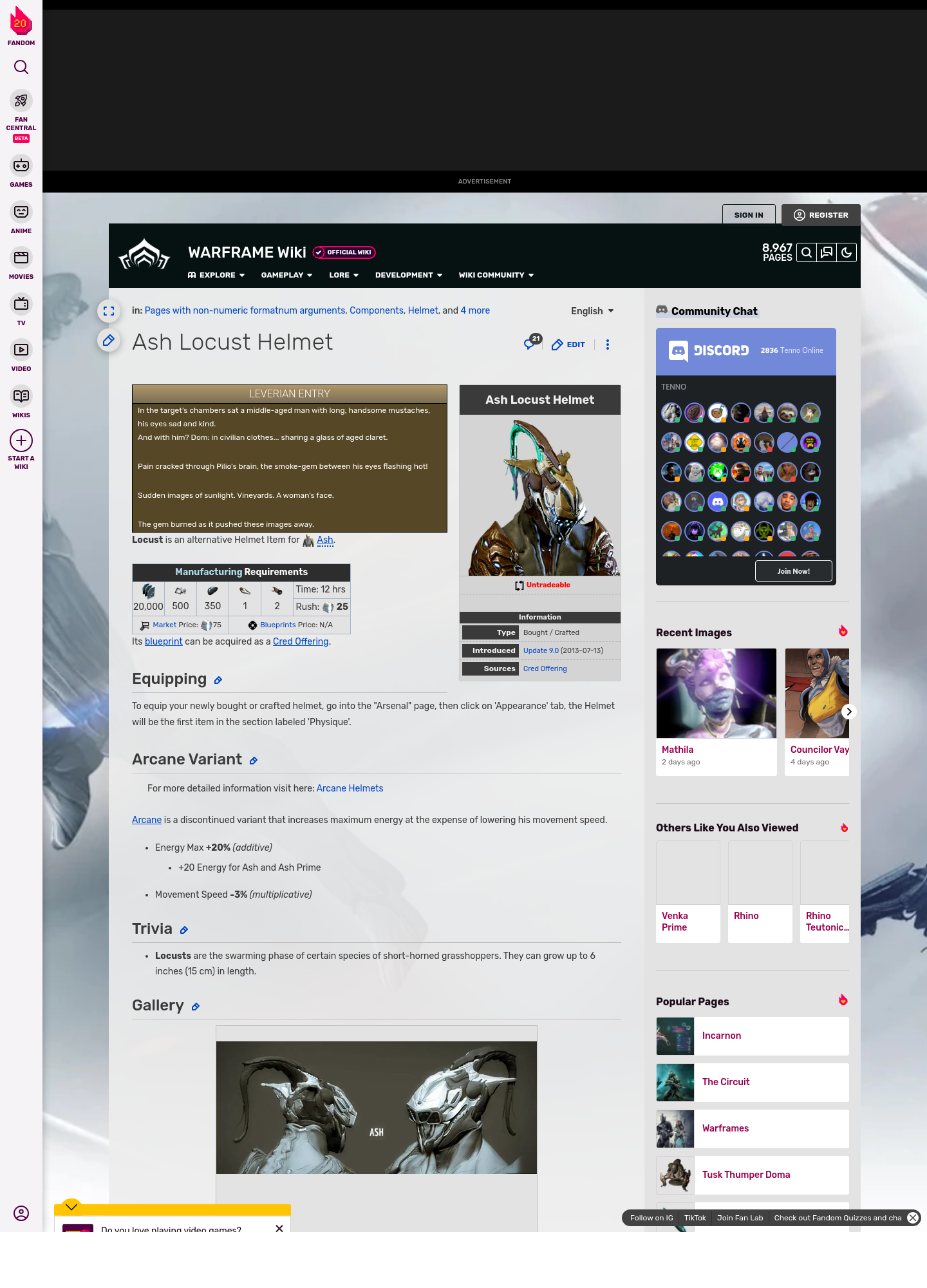Click the Manufacturing header link
The image size is (927, 1288).
pyautogui.click(x=209, y=572)
